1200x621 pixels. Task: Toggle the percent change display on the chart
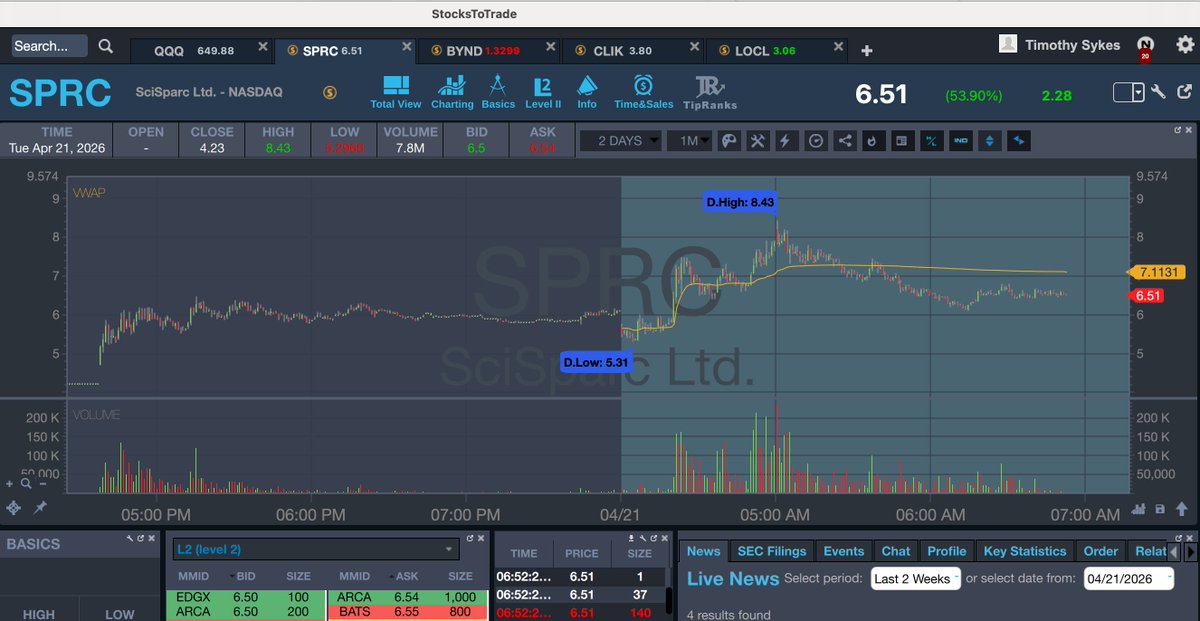(931, 141)
